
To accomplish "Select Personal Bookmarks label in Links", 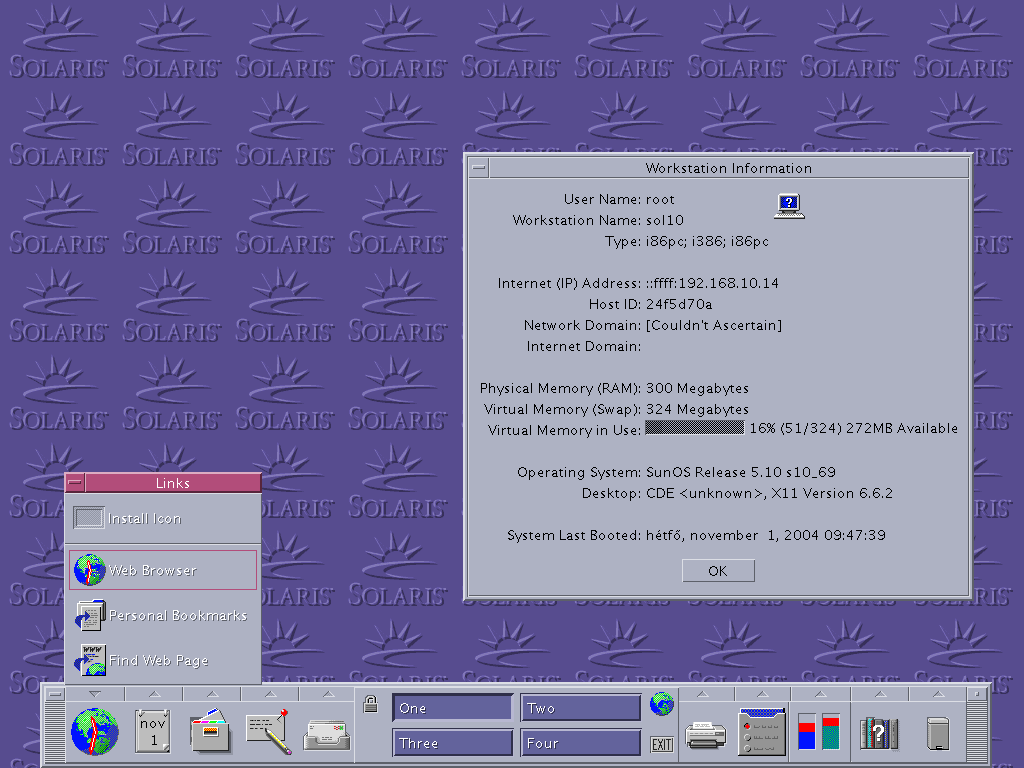I will pos(178,615).
